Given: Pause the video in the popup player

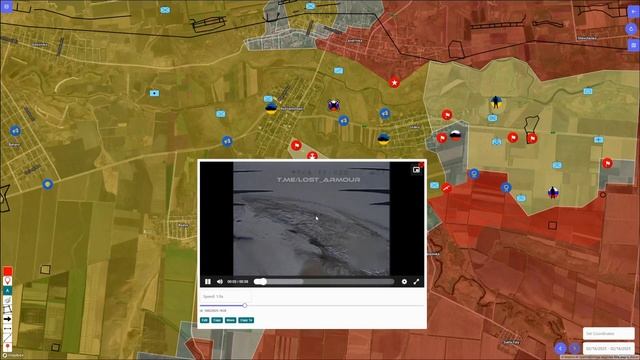Looking at the screenshot, I should [x=208, y=281].
